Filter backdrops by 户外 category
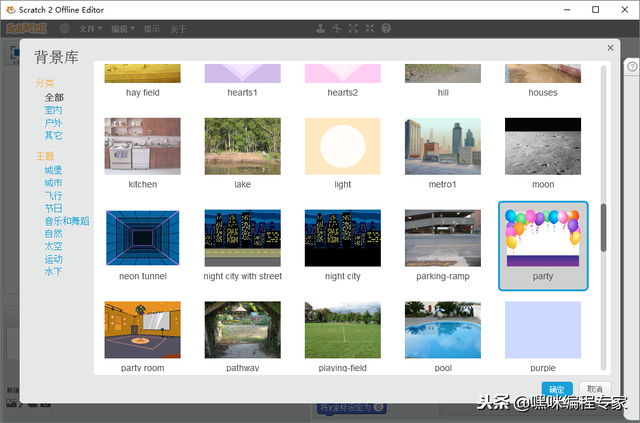The height and width of the screenshot is (423, 640). pos(53,122)
